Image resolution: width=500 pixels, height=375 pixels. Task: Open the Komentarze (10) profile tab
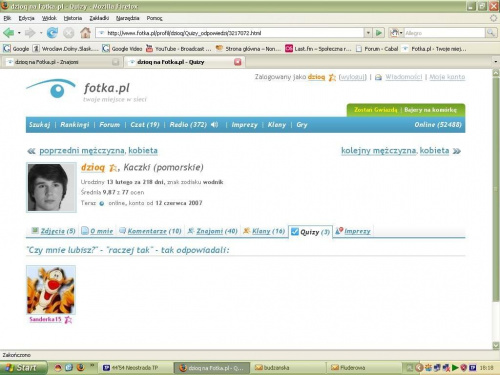(150, 231)
